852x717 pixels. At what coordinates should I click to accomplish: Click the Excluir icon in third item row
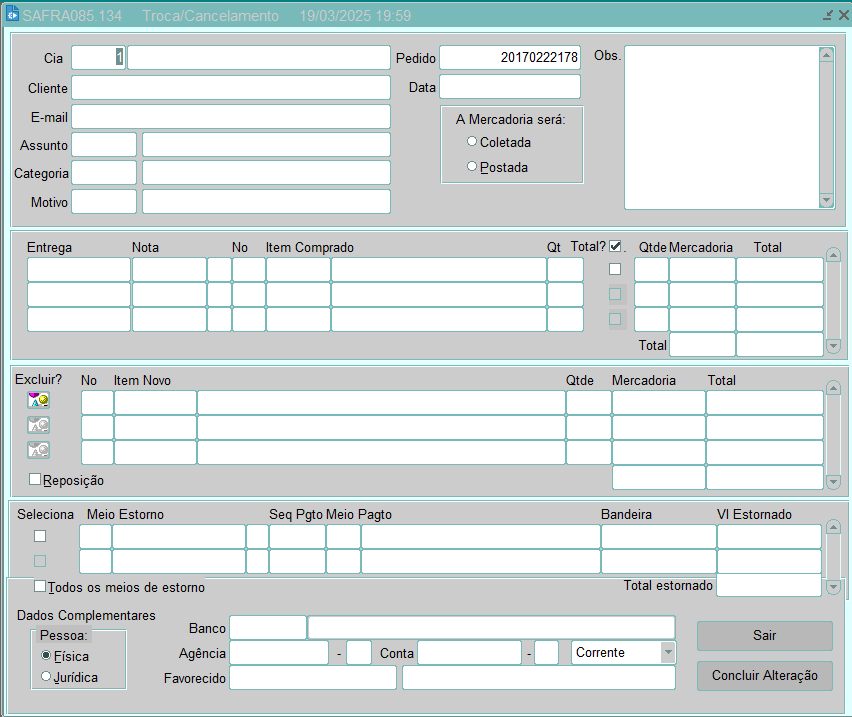click(x=38, y=450)
